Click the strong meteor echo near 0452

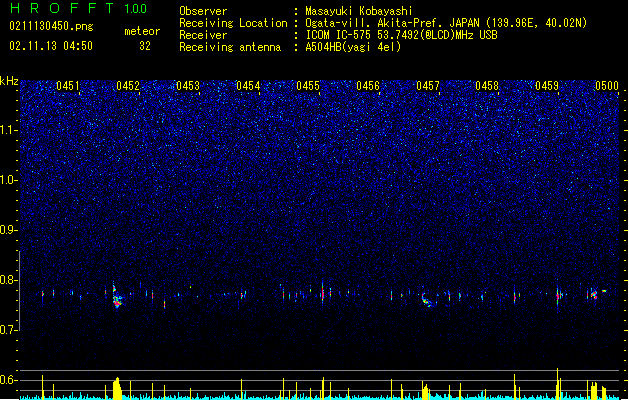click(117, 297)
